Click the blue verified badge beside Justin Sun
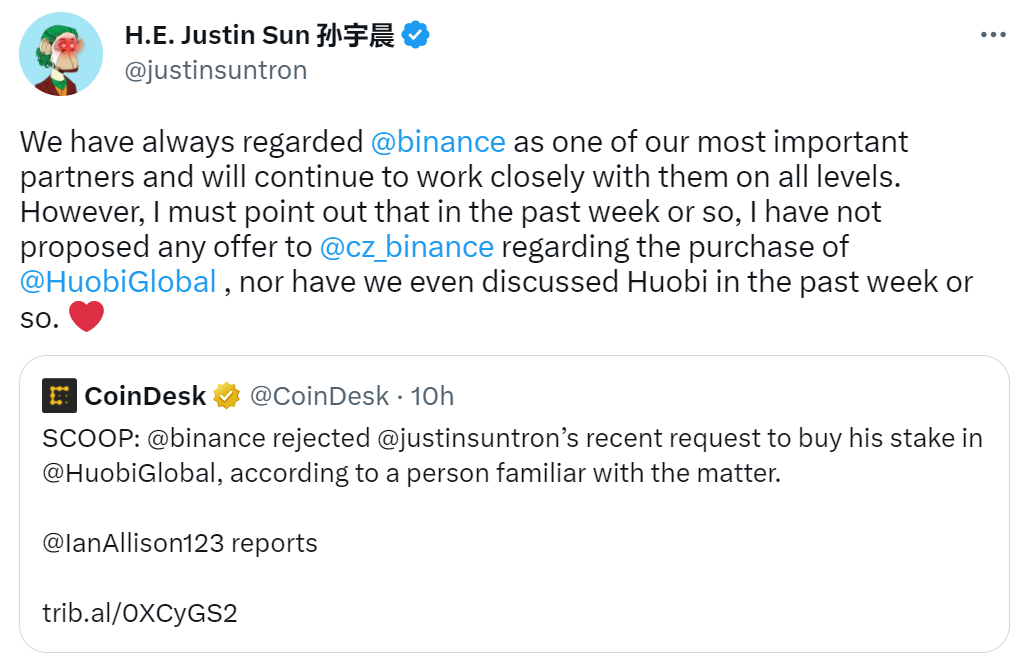The image size is (1021, 660). [x=415, y=35]
